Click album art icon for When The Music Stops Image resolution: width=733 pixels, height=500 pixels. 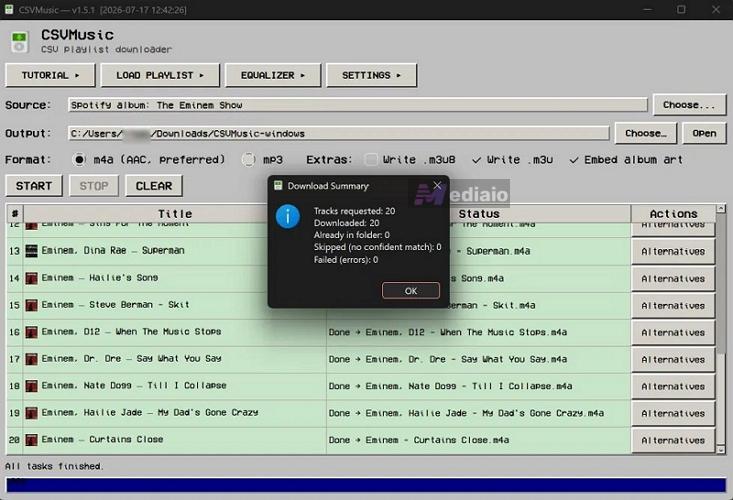31,332
